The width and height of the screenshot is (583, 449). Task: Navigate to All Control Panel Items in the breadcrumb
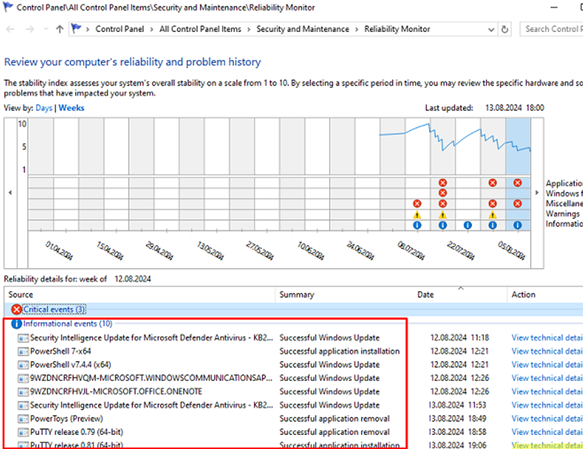200,29
